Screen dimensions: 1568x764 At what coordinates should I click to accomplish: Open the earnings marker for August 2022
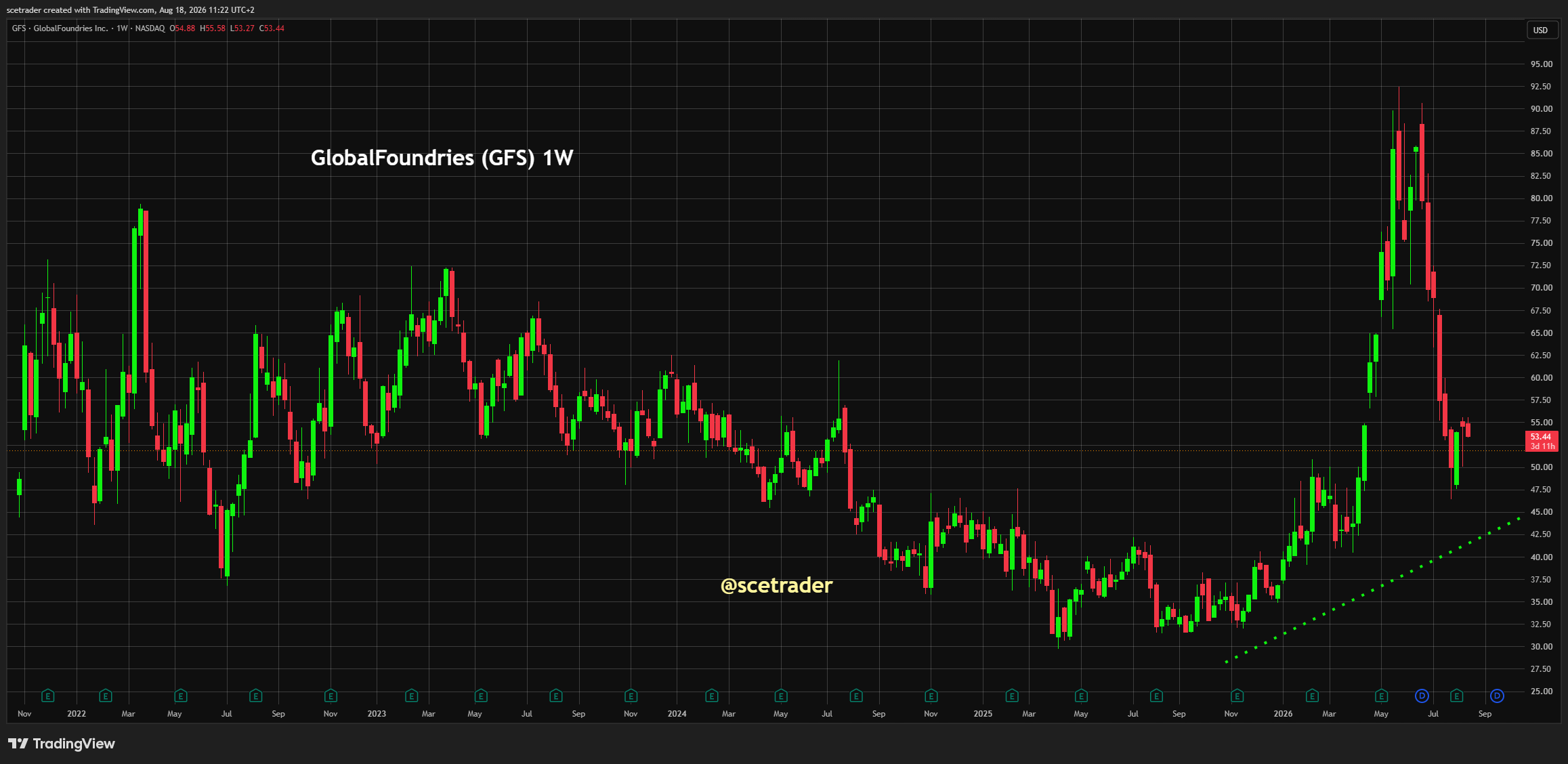pos(255,696)
